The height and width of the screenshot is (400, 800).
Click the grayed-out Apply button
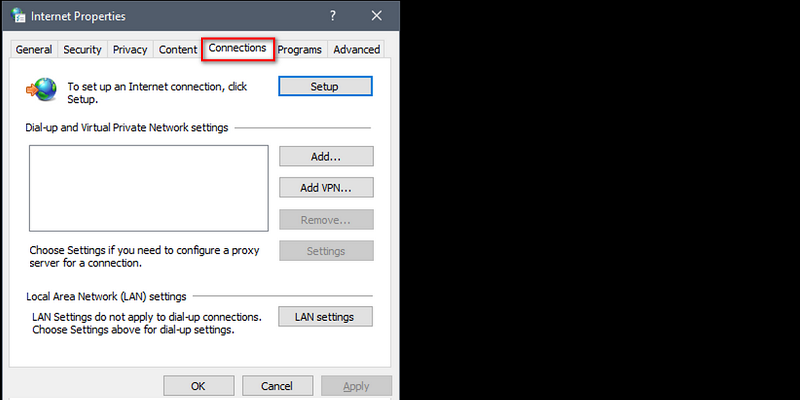click(x=357, y=386)
